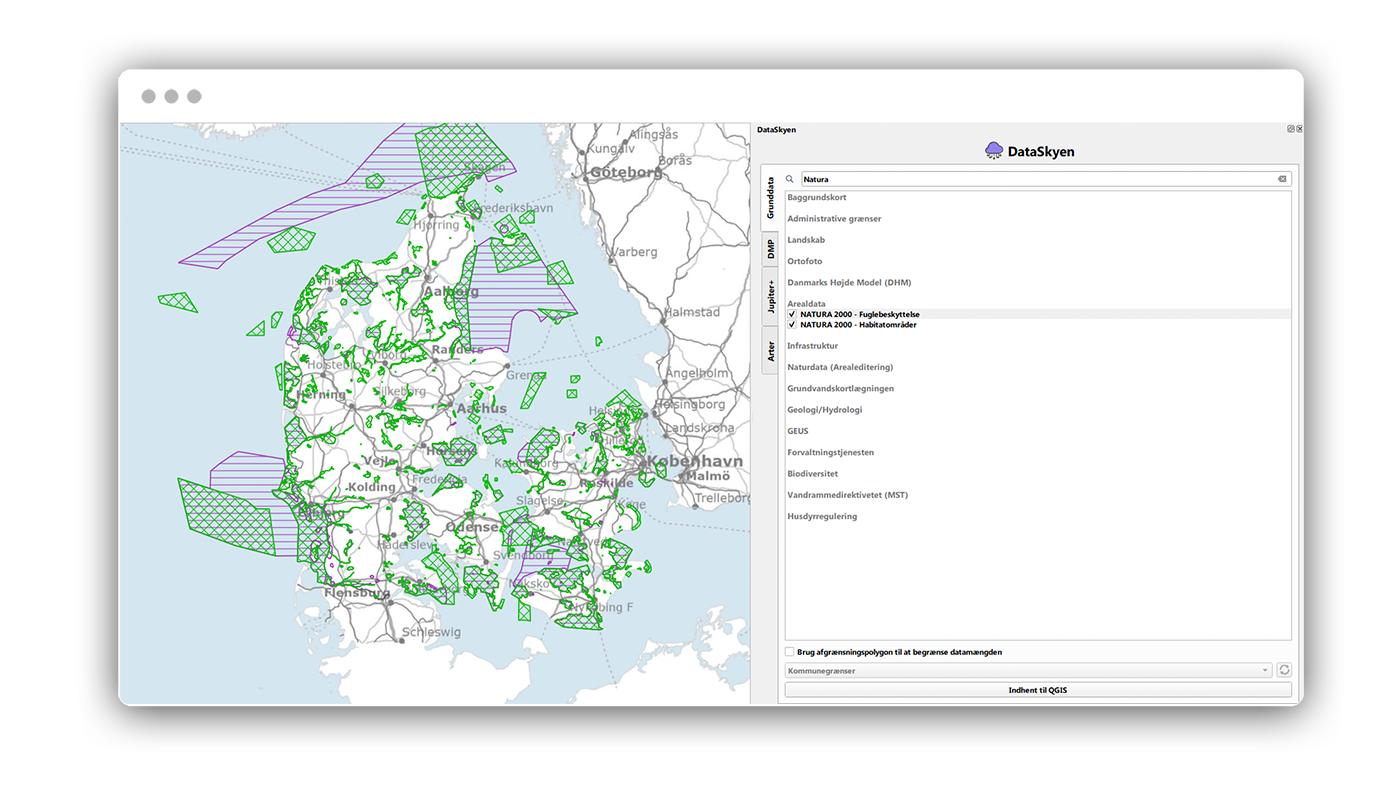Close the DataSkyen panel
The image size is (1400, 788).
point(1299,129)
